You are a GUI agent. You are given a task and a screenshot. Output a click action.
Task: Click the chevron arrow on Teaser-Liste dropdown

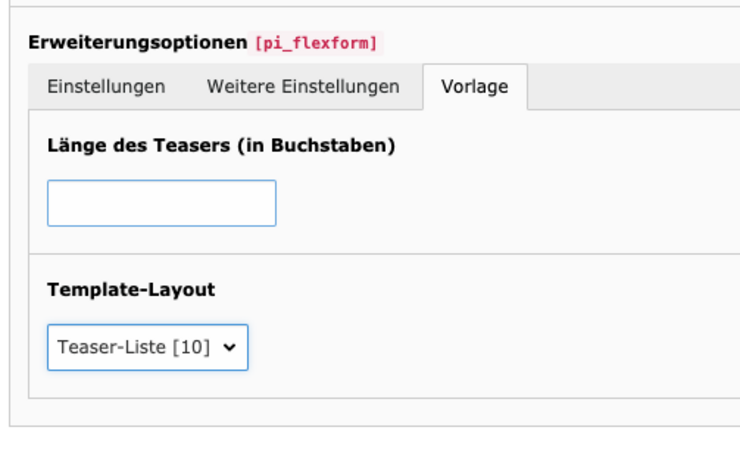[x=230, y=347]
